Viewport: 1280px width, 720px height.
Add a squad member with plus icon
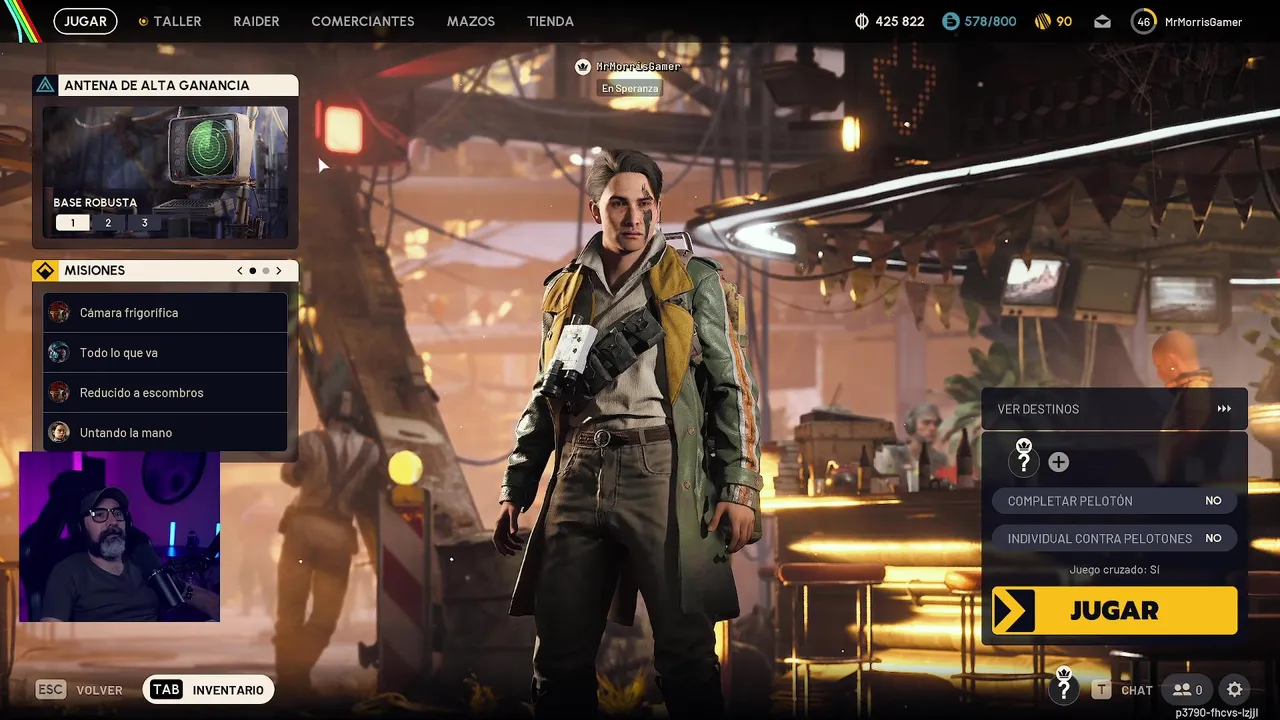[x=1058, y=462]
